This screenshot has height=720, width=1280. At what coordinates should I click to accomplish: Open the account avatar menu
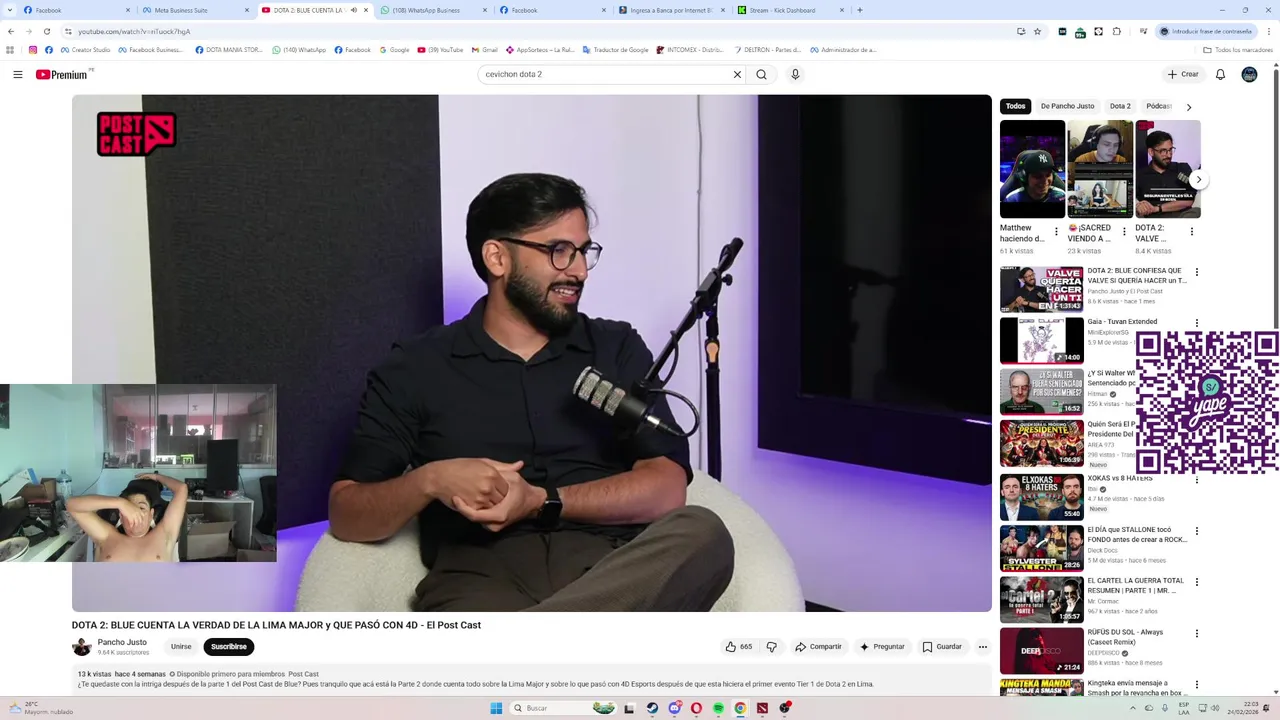pos(1249,74)
